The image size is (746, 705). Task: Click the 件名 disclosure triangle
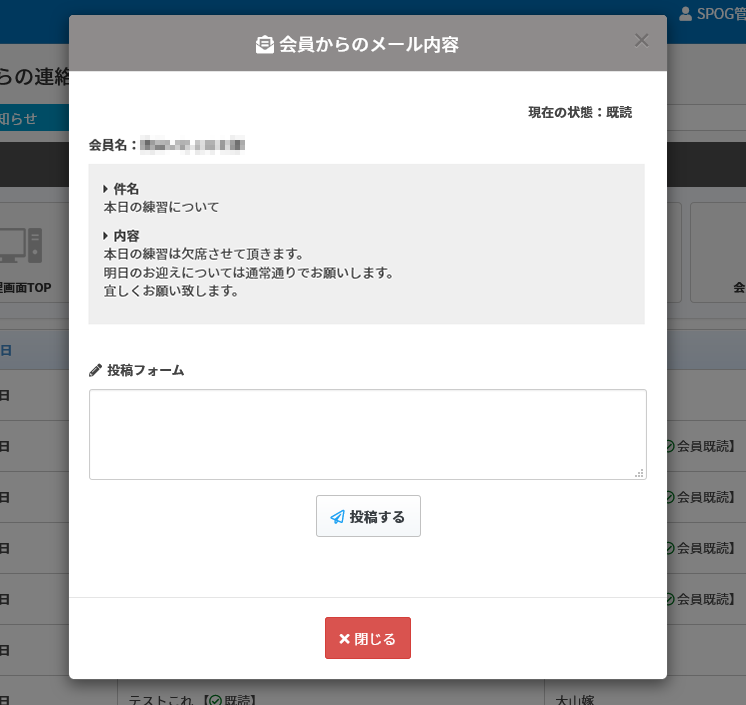pos(106,189)
